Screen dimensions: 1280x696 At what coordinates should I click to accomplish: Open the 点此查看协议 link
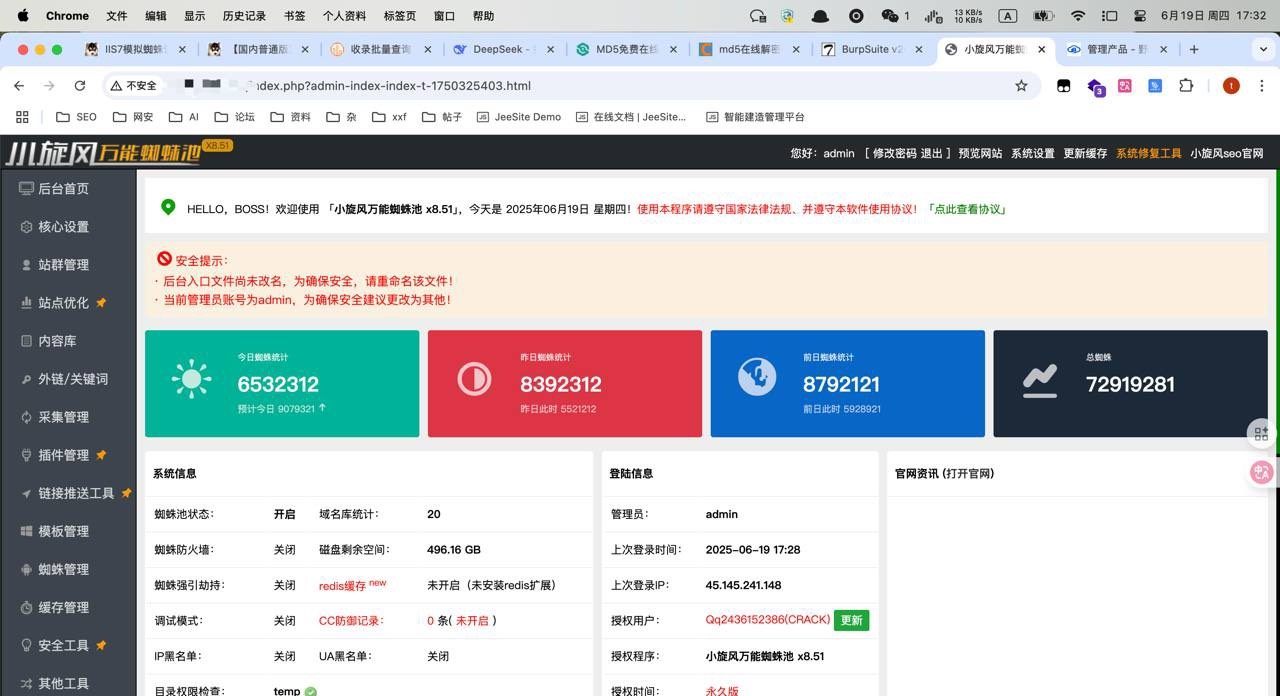(x=966, y=209)
